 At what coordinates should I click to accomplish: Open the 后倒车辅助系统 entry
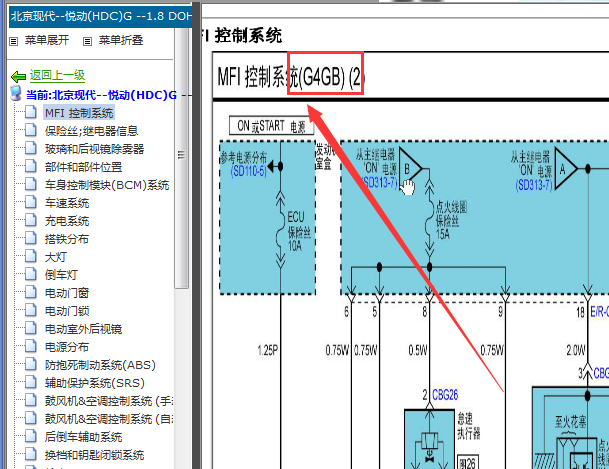(83, 437)
